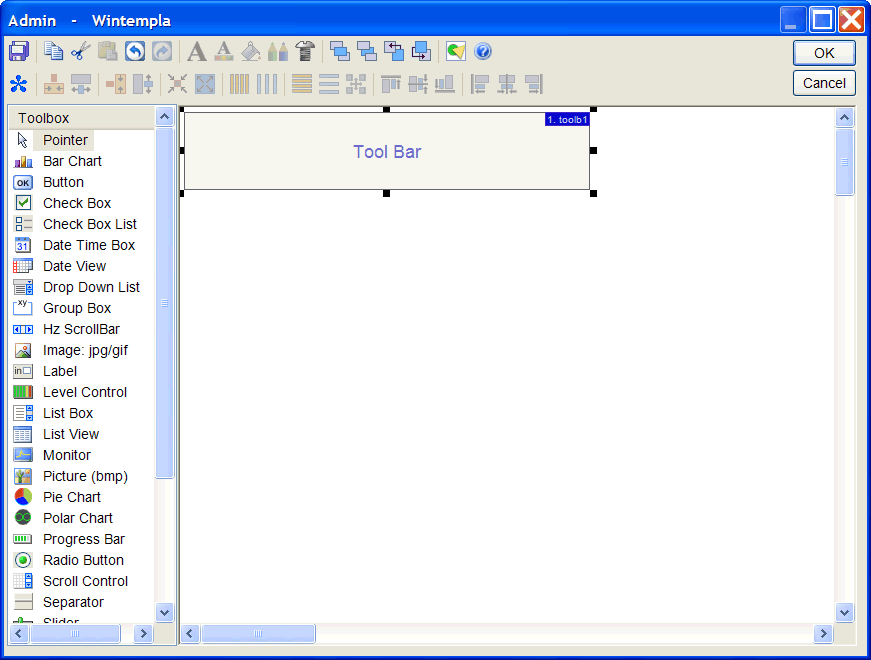The height and width of the screenshot is (660, 871).
Task: Click the colored pencils icon
Action: (278, 52)
